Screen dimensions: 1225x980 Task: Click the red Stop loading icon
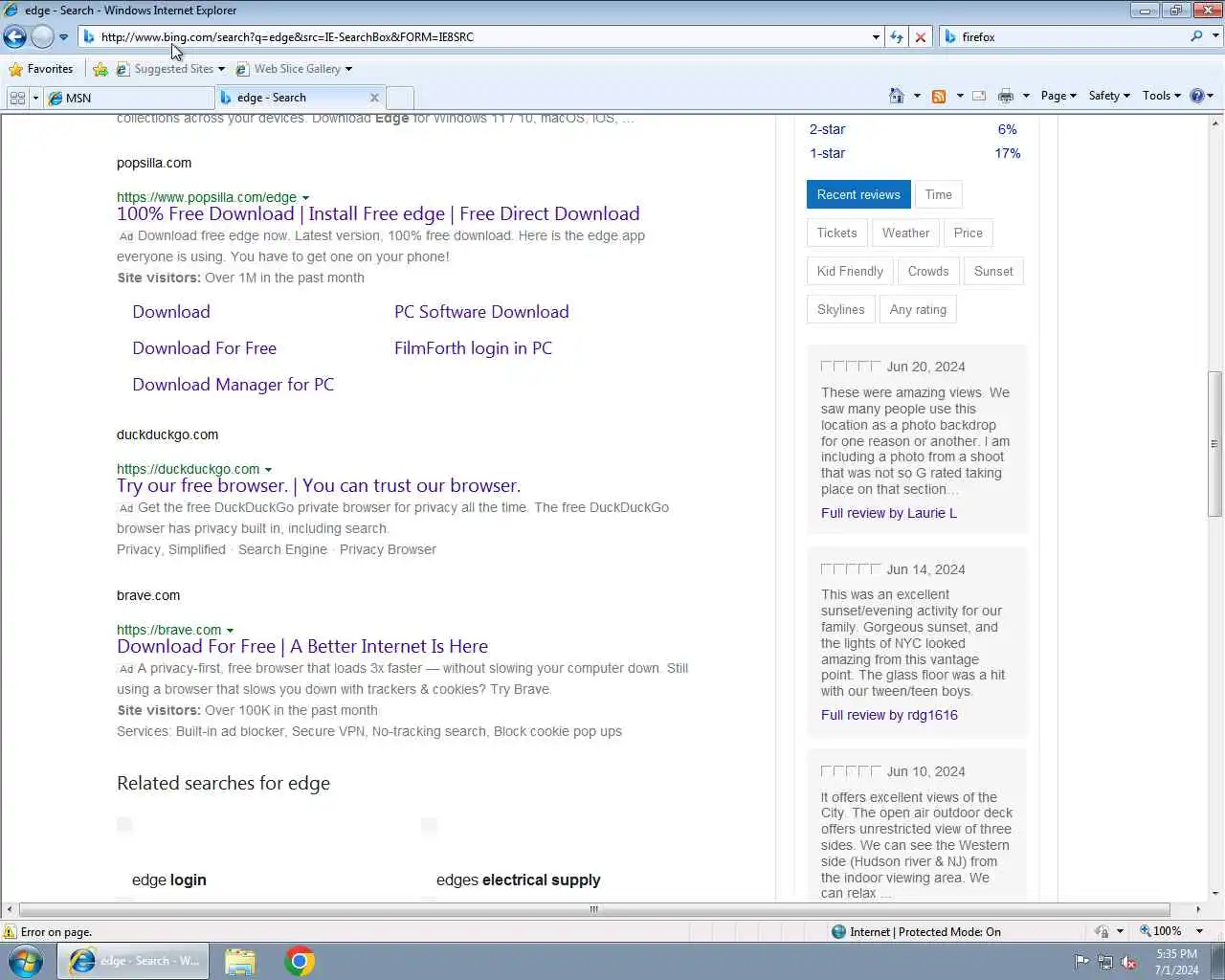pyautogui.click(x=921, y=37)
